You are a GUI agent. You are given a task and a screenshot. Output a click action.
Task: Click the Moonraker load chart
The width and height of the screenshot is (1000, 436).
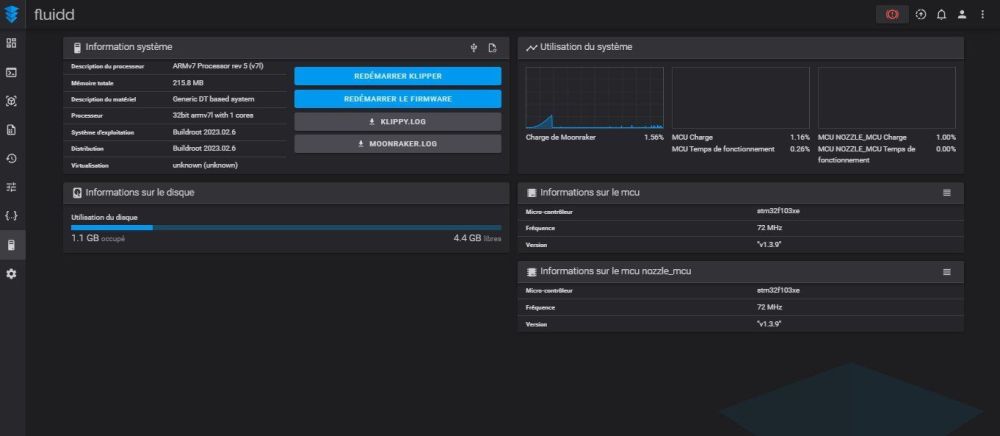(x=594, y=98)
